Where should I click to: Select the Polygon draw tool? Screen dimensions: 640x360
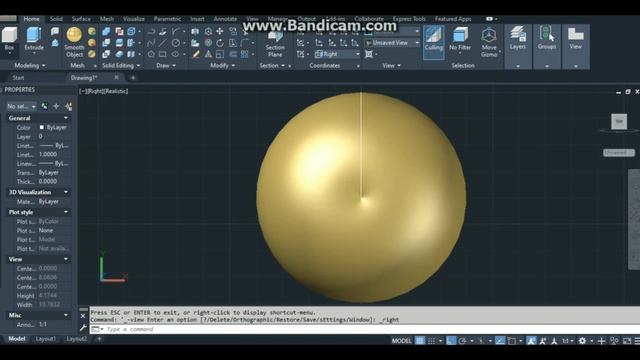(151, 54)
